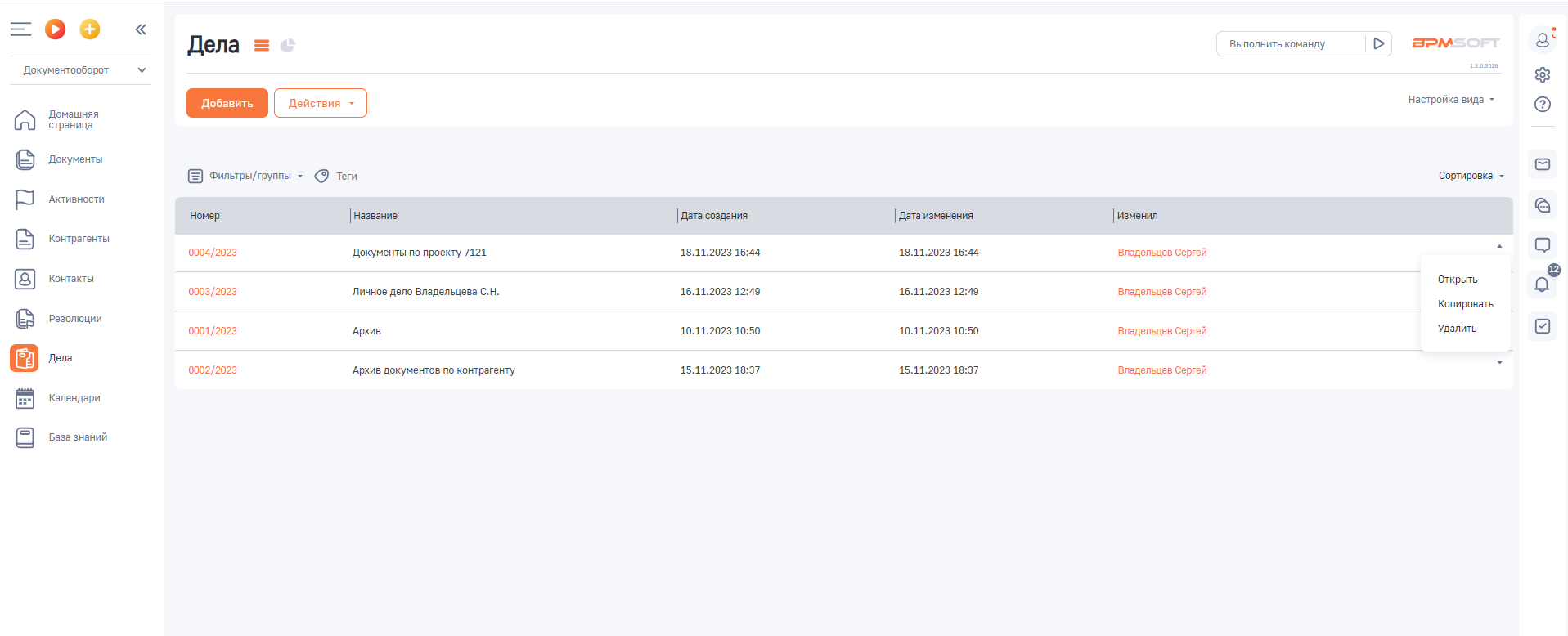
Task: Select the Дела section icon
Action: click(x=25, y=358)
